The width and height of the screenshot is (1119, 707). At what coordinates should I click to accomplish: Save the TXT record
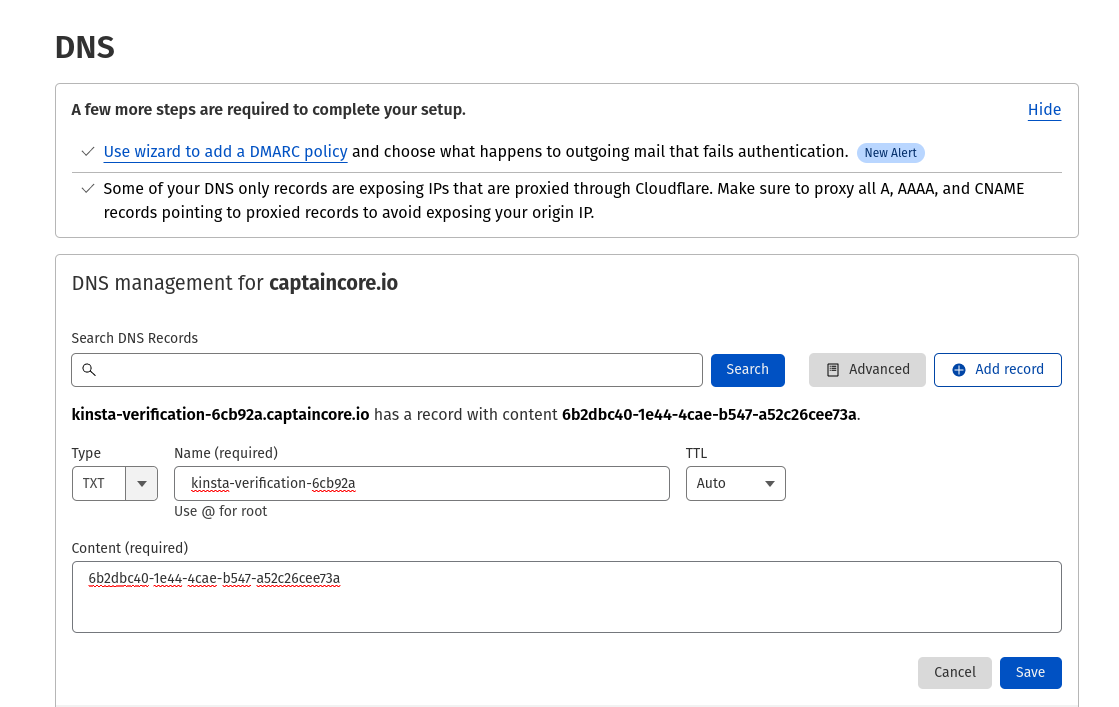click(x=1031, y=673)
